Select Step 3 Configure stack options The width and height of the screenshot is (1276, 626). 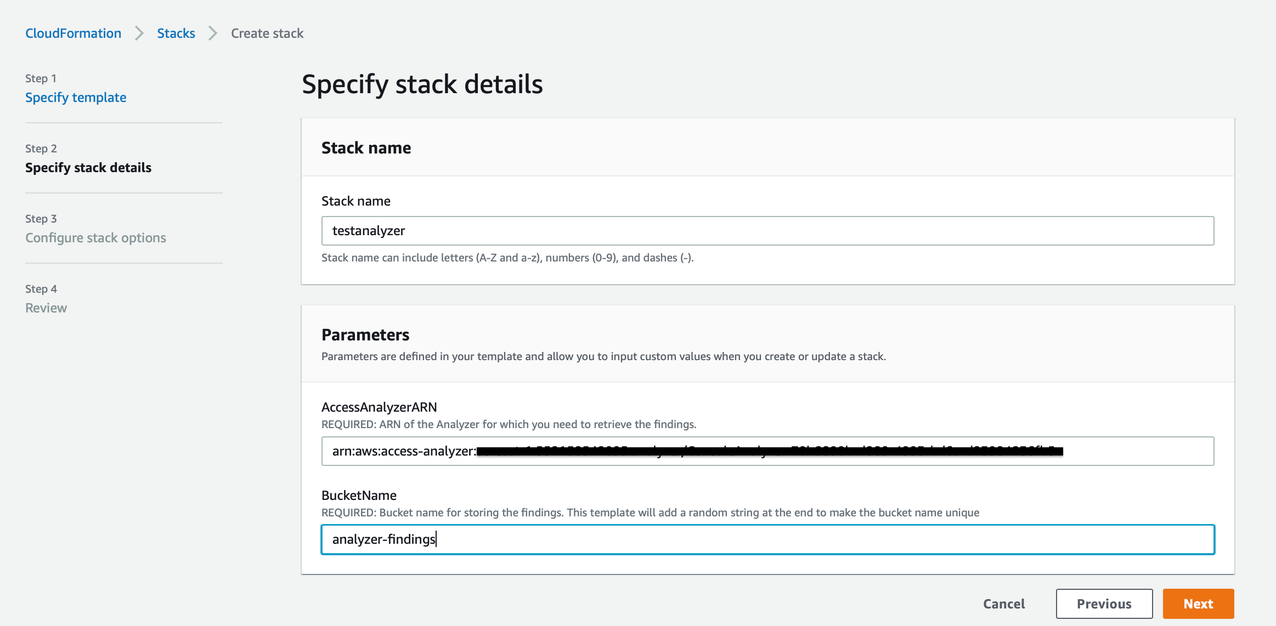click(95, 237)
